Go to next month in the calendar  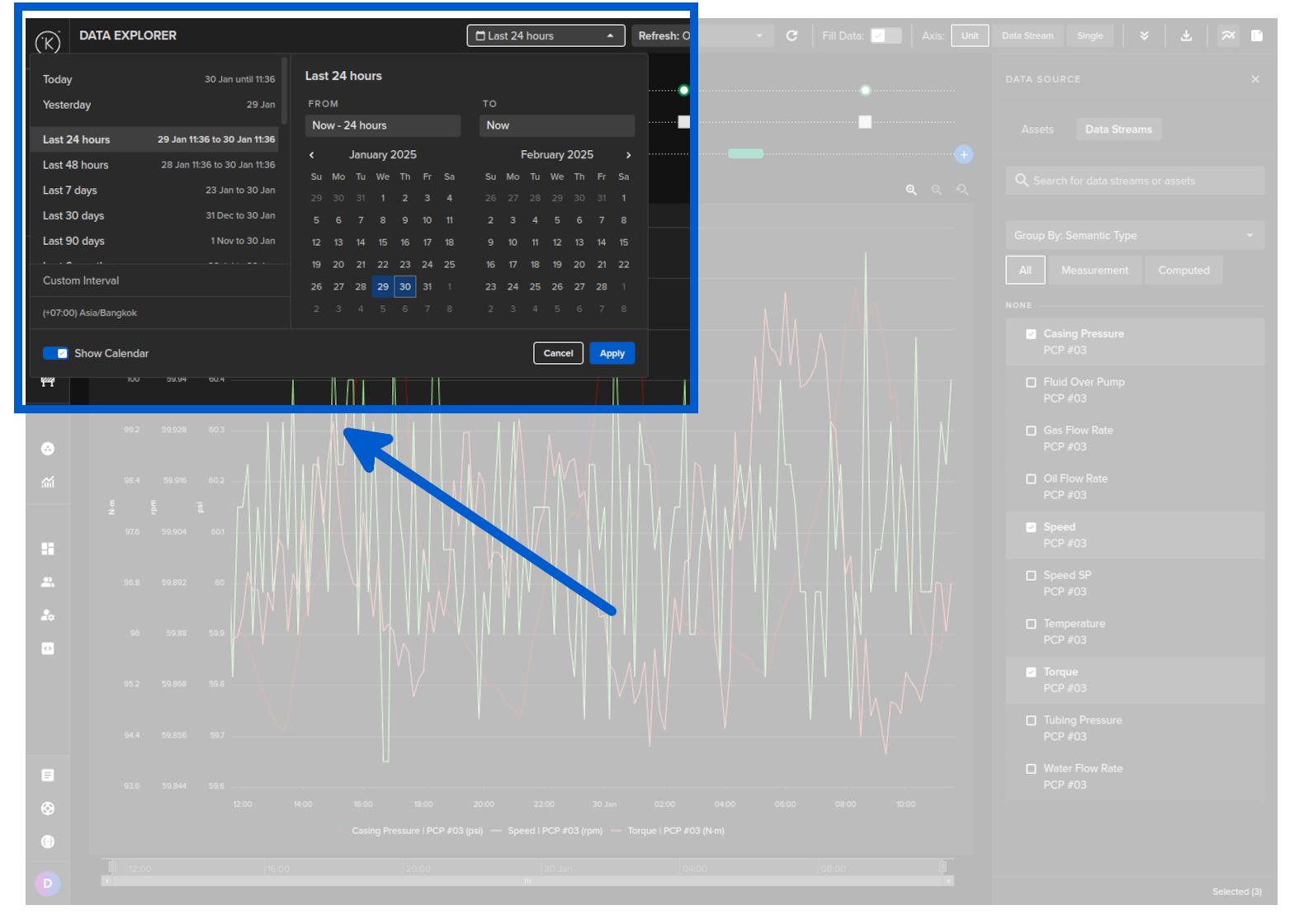pyautogui.click(x=628, y=155)
